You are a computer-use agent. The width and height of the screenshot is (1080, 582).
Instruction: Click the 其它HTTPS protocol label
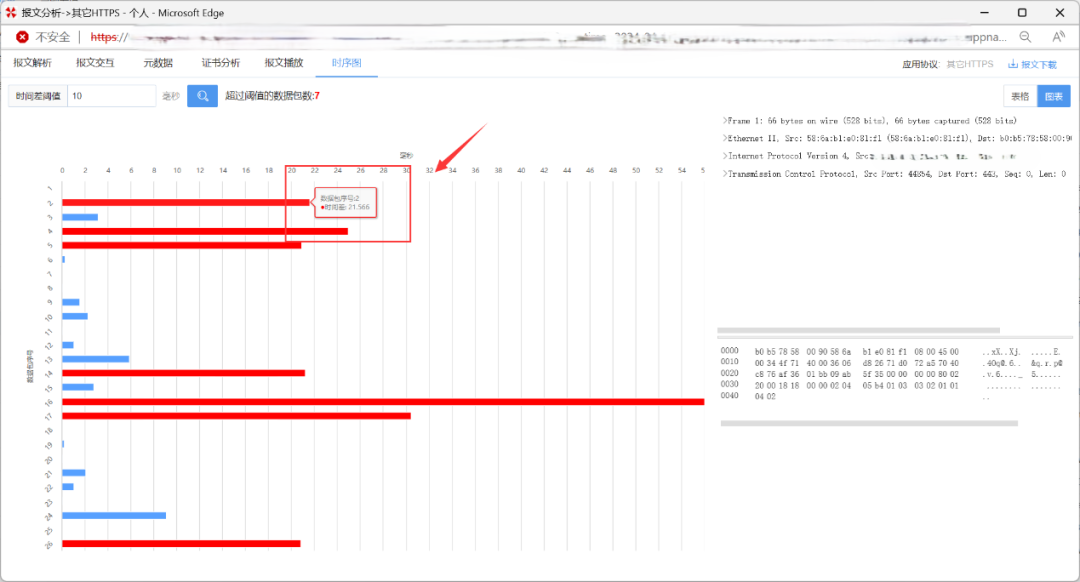(970, 64)
